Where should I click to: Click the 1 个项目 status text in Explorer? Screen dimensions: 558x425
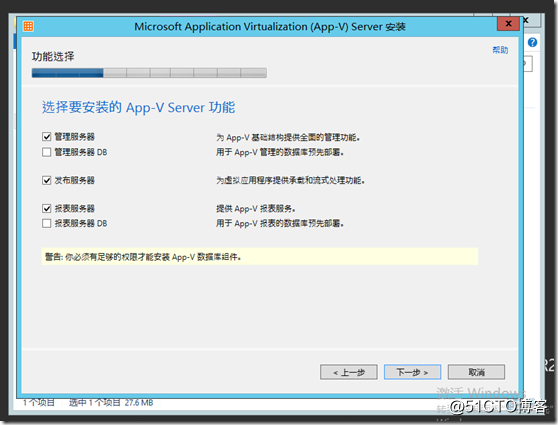tap(39, 403)
